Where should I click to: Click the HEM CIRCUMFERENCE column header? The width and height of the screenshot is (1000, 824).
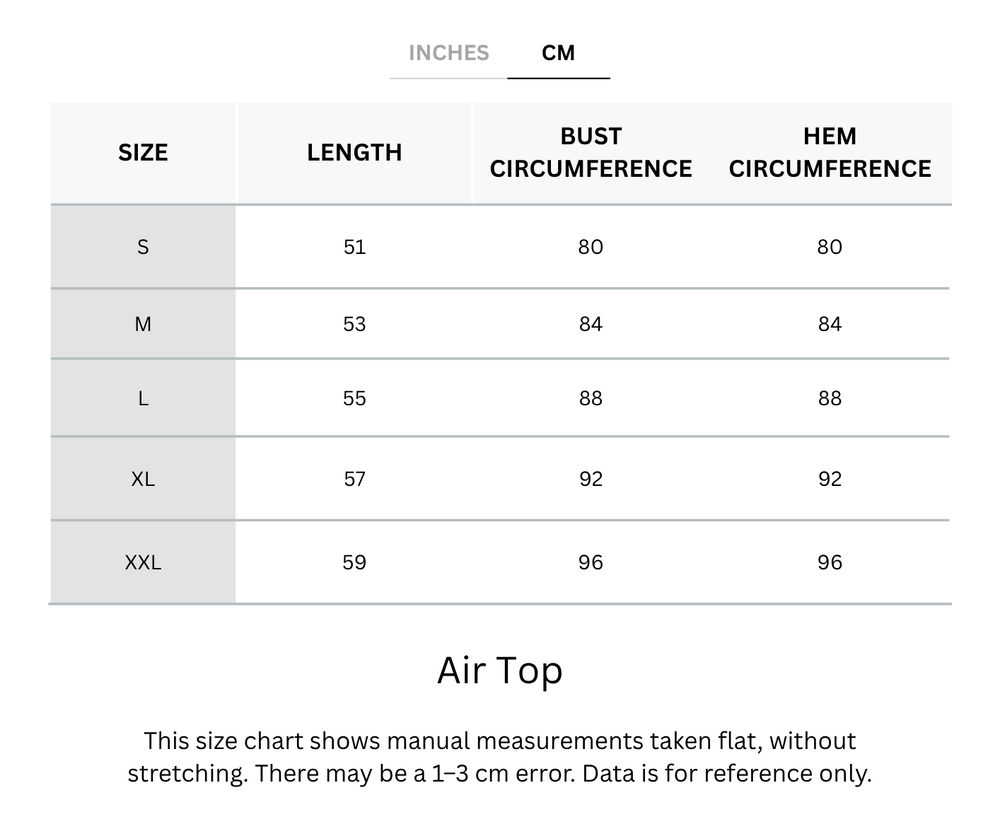click(x=830, y=152)
